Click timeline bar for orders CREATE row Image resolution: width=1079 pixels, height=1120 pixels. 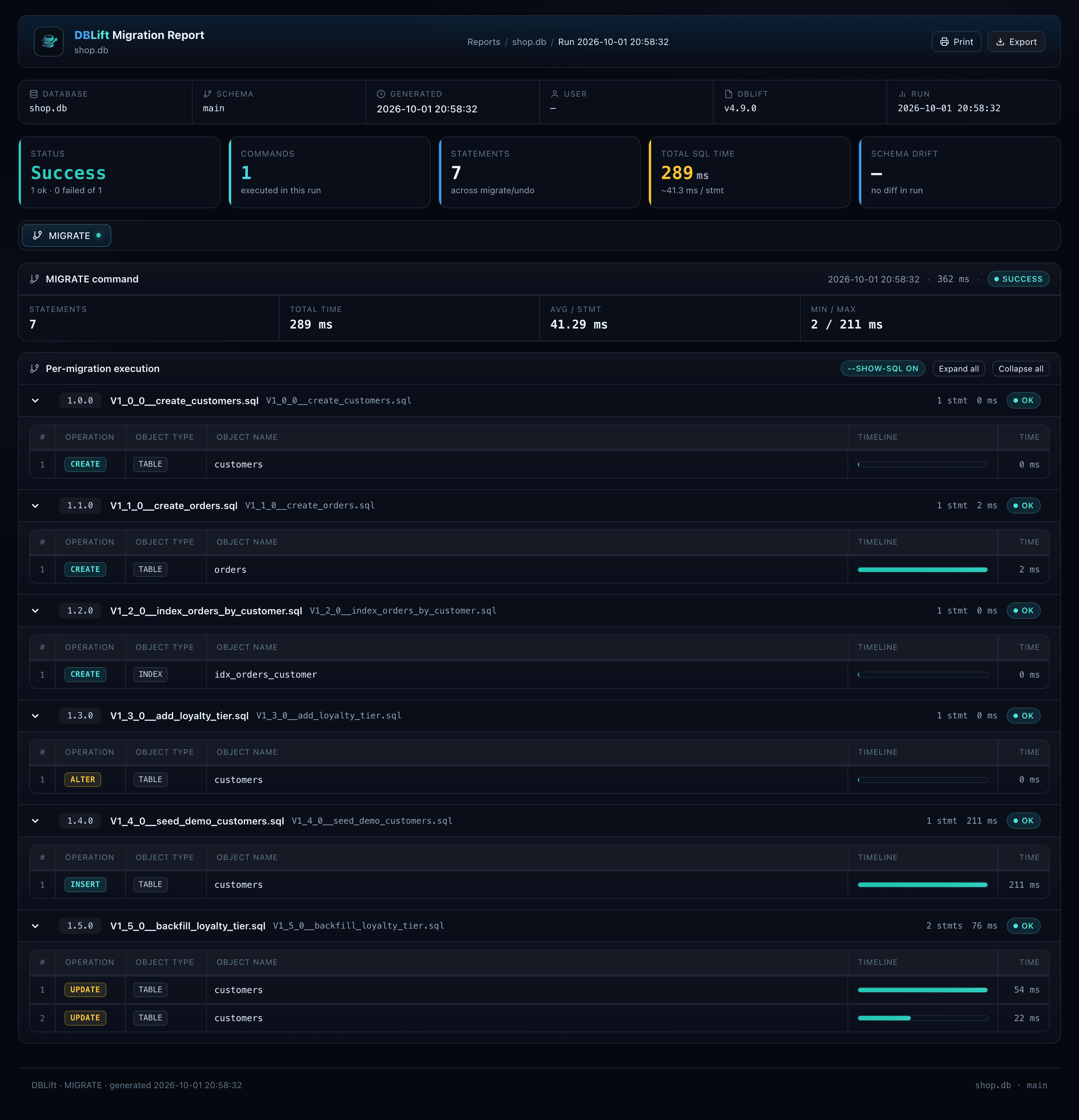point(922,570)
